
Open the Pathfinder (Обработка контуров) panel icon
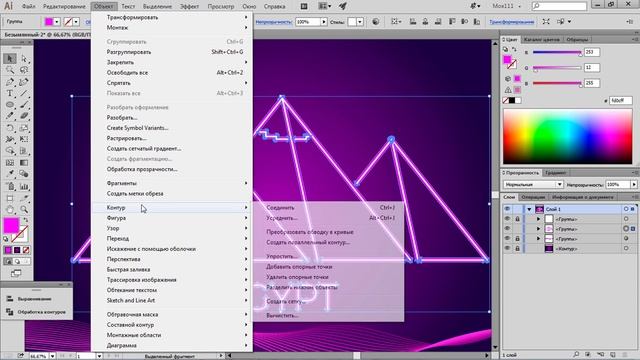(x=10, y=312)
